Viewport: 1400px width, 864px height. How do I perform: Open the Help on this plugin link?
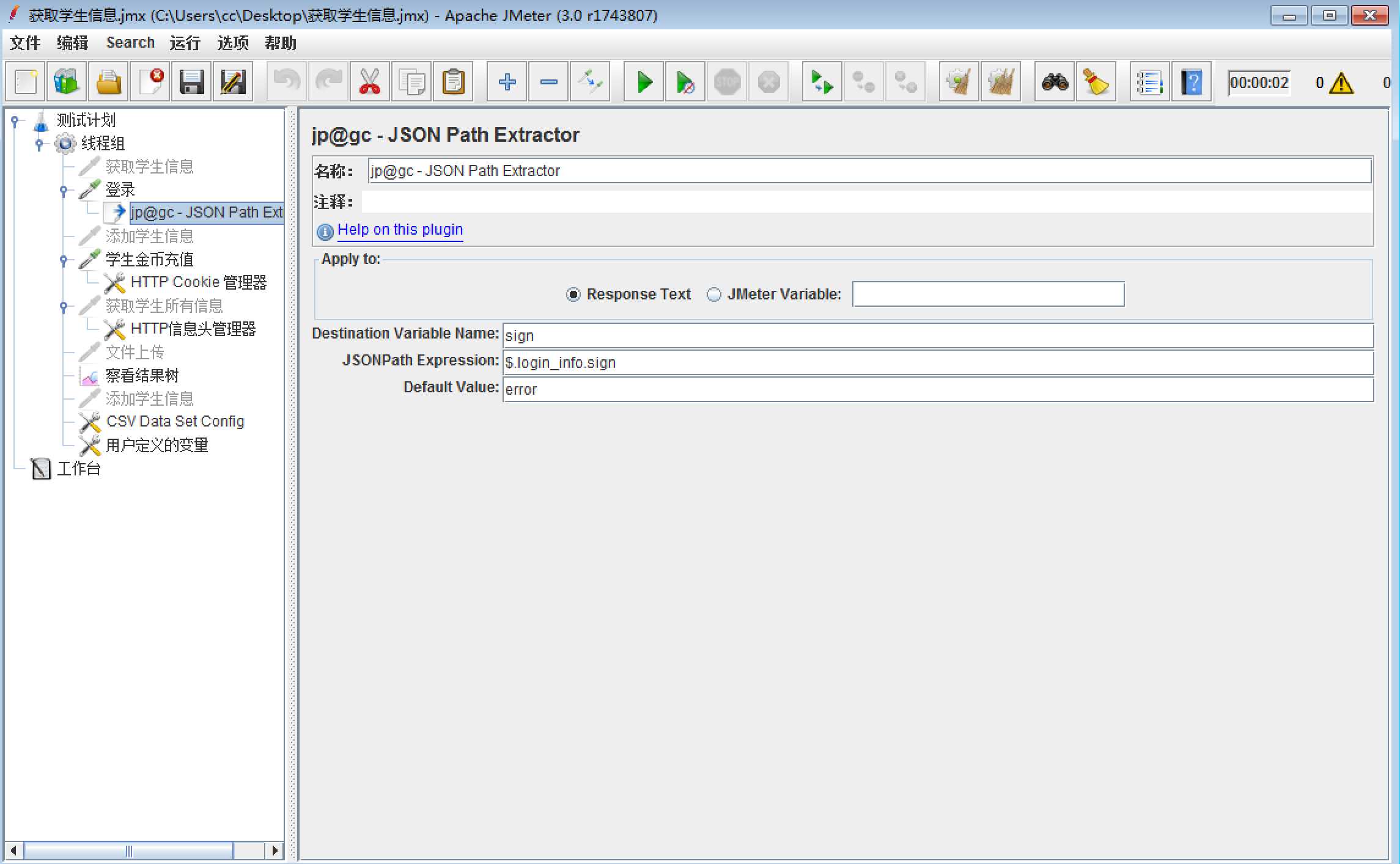[x=400, y=230]
